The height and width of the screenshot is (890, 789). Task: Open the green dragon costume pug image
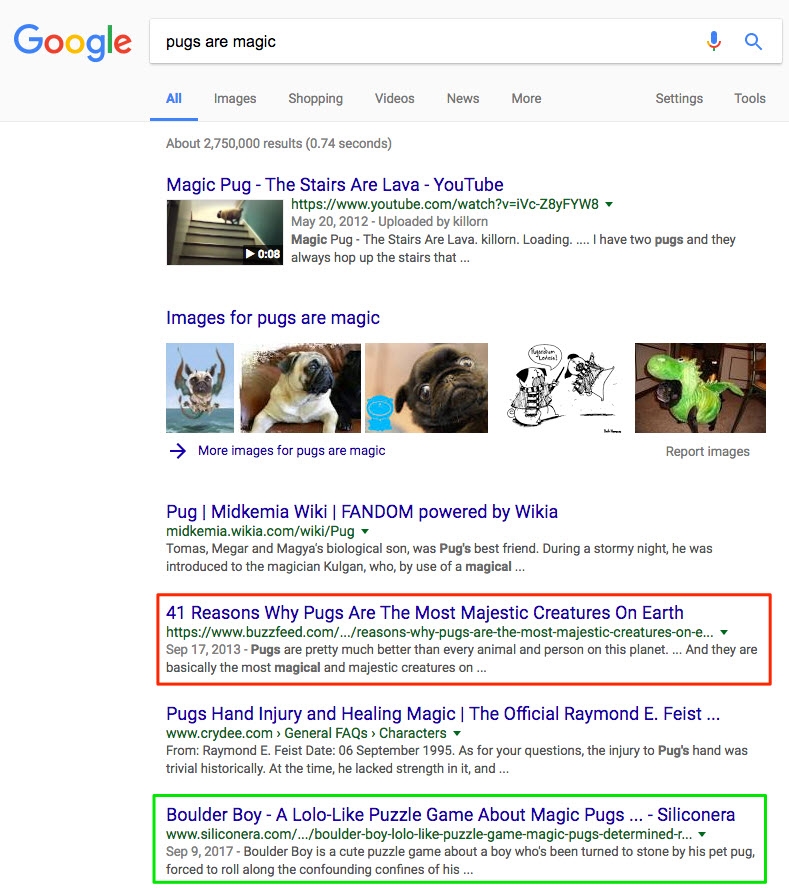[x=700, y=388]
